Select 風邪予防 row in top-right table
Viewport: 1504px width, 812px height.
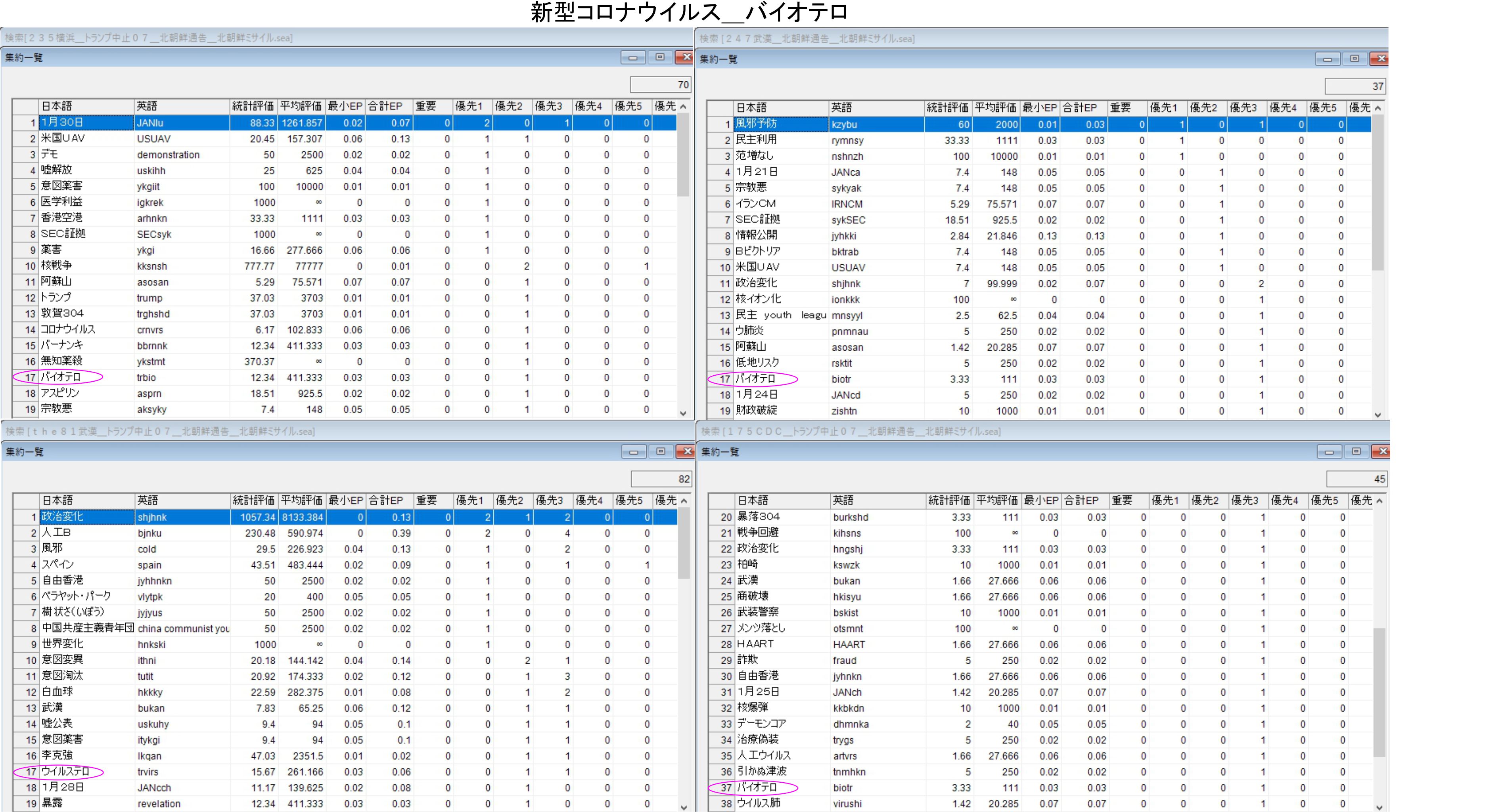(x=756, y=124)
